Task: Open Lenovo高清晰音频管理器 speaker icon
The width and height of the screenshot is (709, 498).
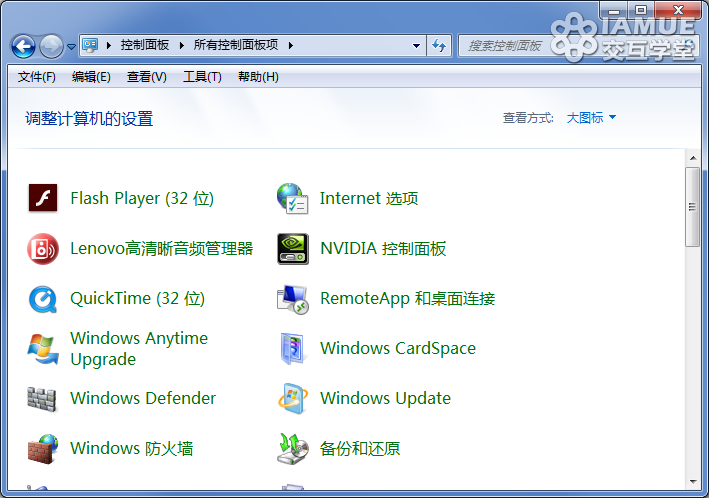Action: [x=43, y=248]
